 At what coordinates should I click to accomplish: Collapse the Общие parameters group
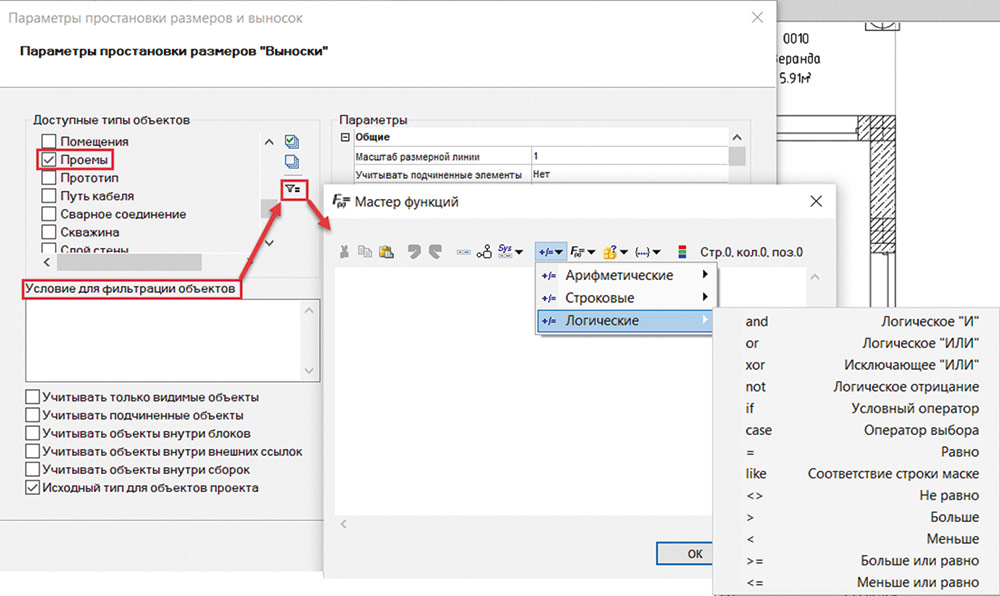[x=346, y=137]
